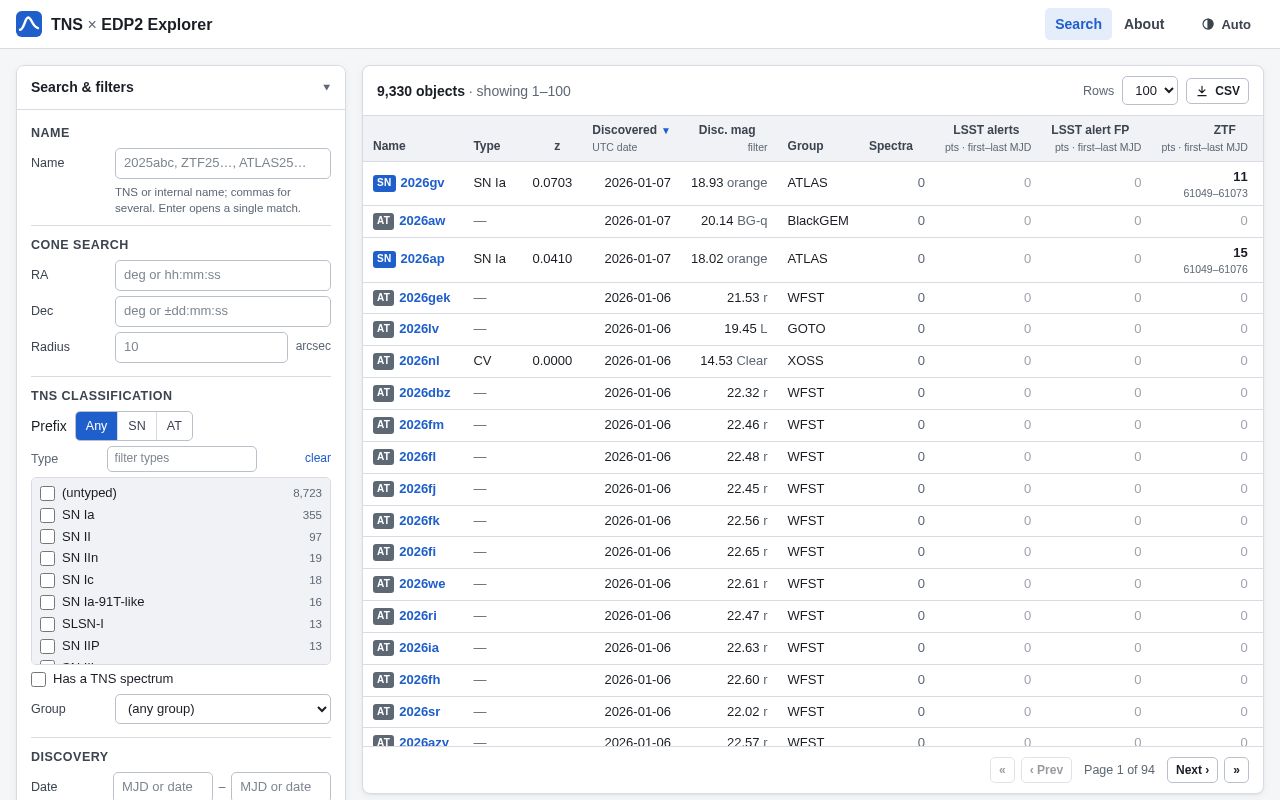Click the filter types text box
1280x800 pixels.
(182, 459)
